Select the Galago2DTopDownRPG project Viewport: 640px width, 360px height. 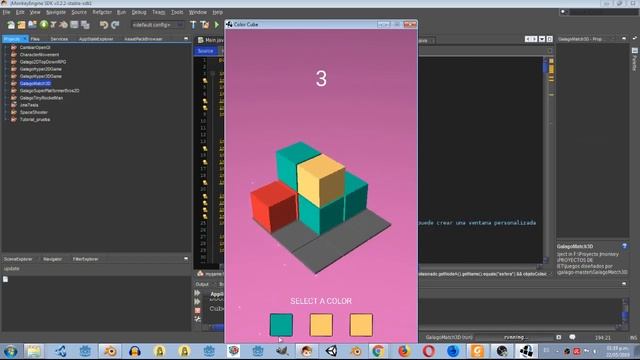pyautogui.click(x=43, y=62)
